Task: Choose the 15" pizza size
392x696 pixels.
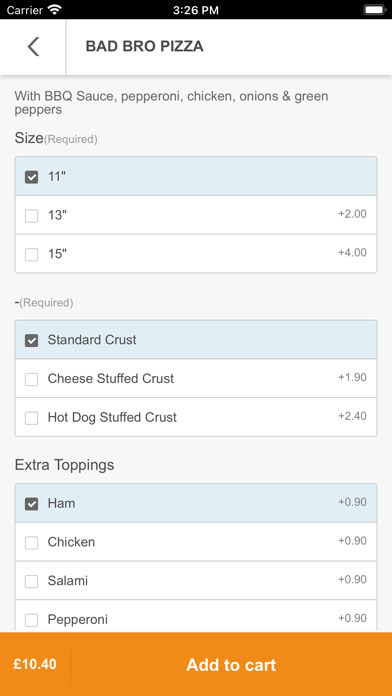Action: coord(32,254)
